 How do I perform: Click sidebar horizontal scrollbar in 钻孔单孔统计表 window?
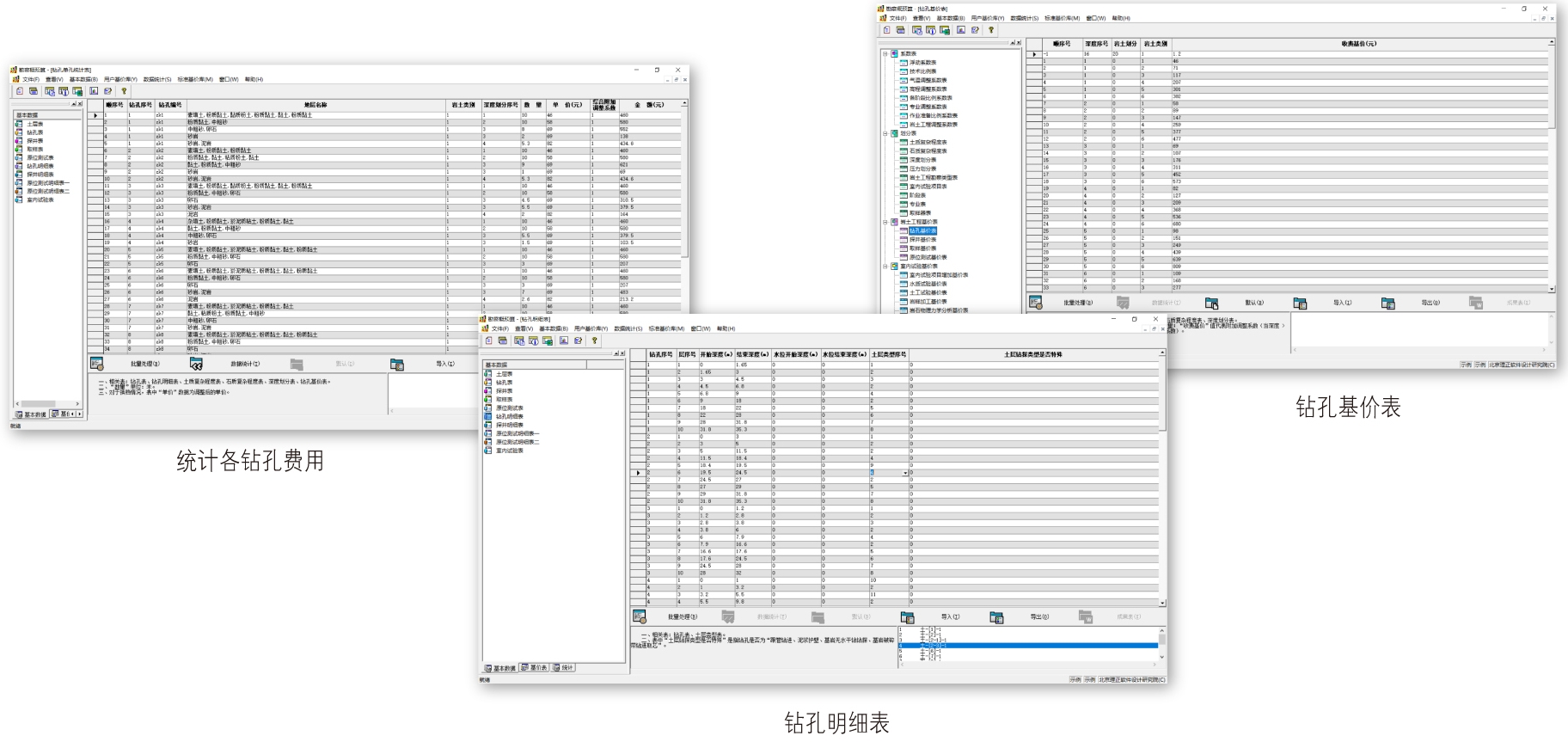(39, 403)
